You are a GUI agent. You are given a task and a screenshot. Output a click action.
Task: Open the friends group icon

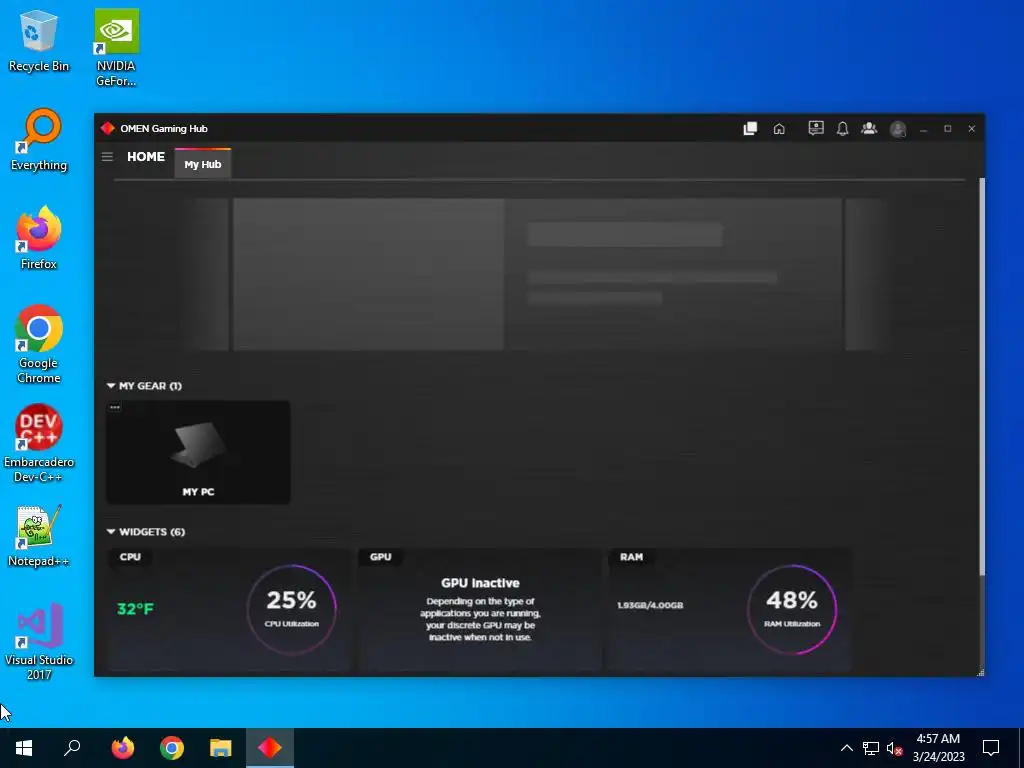[x=869, y=128]
